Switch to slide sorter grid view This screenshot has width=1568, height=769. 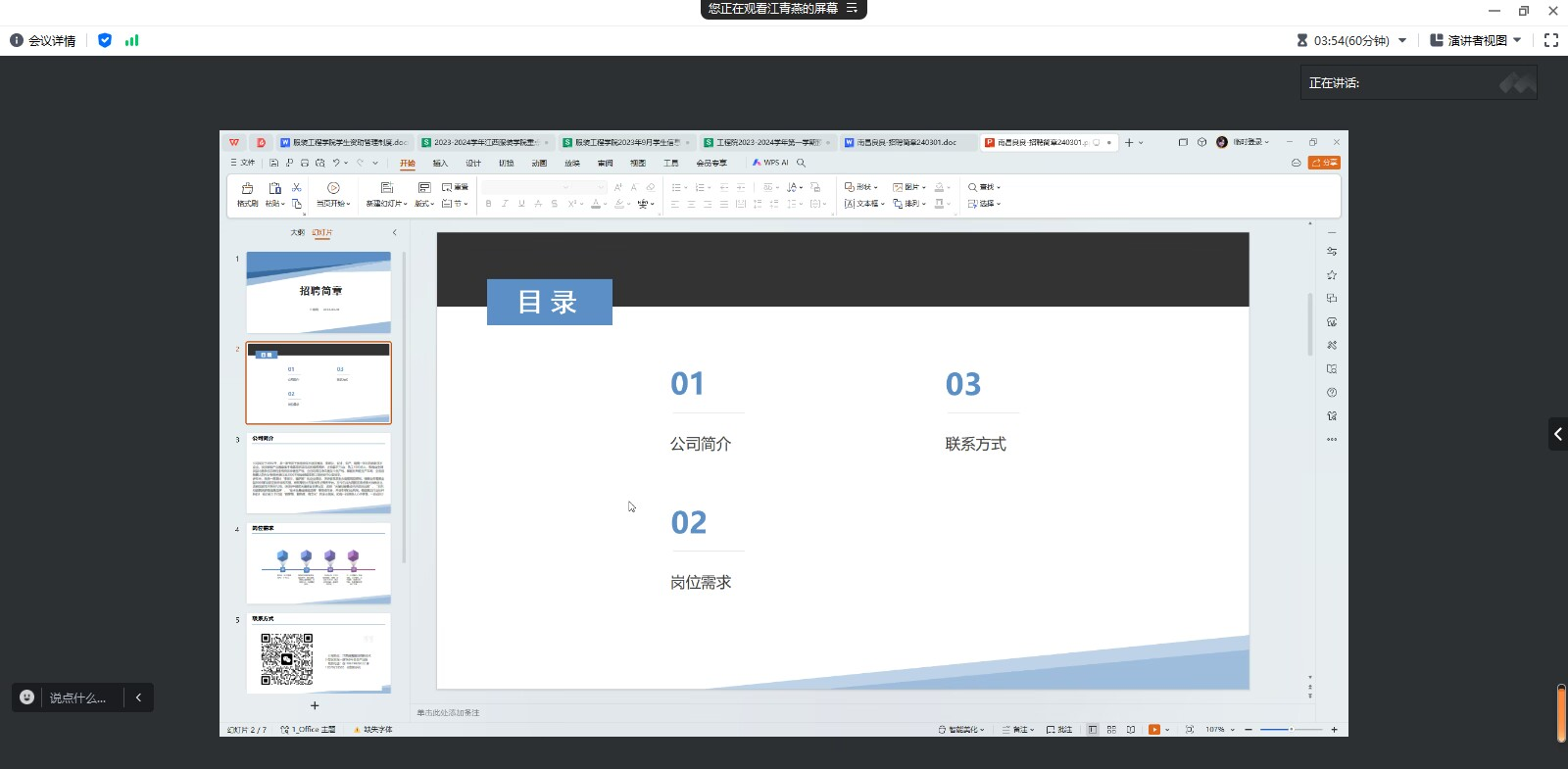click(x=1111, y=730)
